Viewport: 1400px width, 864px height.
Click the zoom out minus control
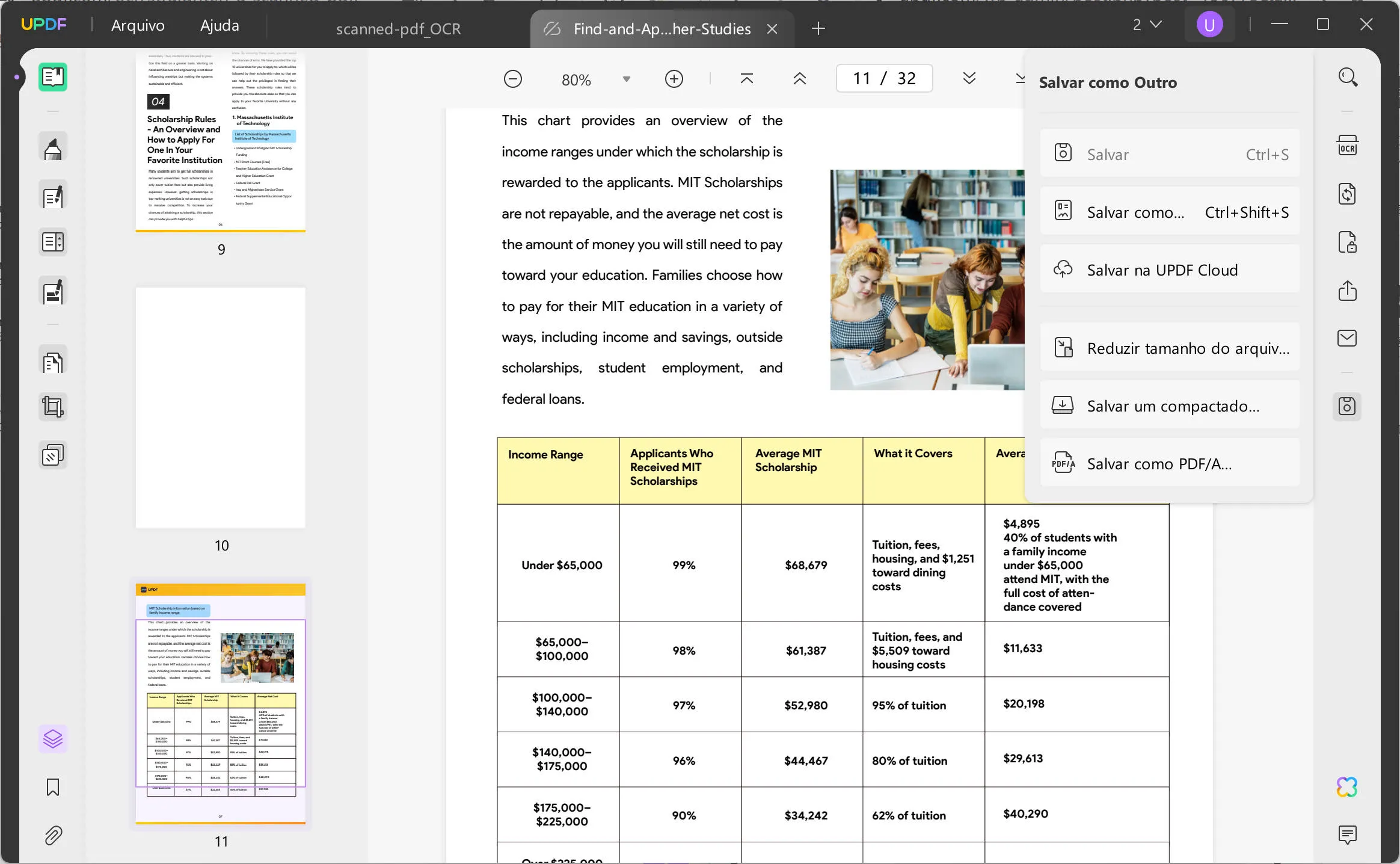[512, 79]
